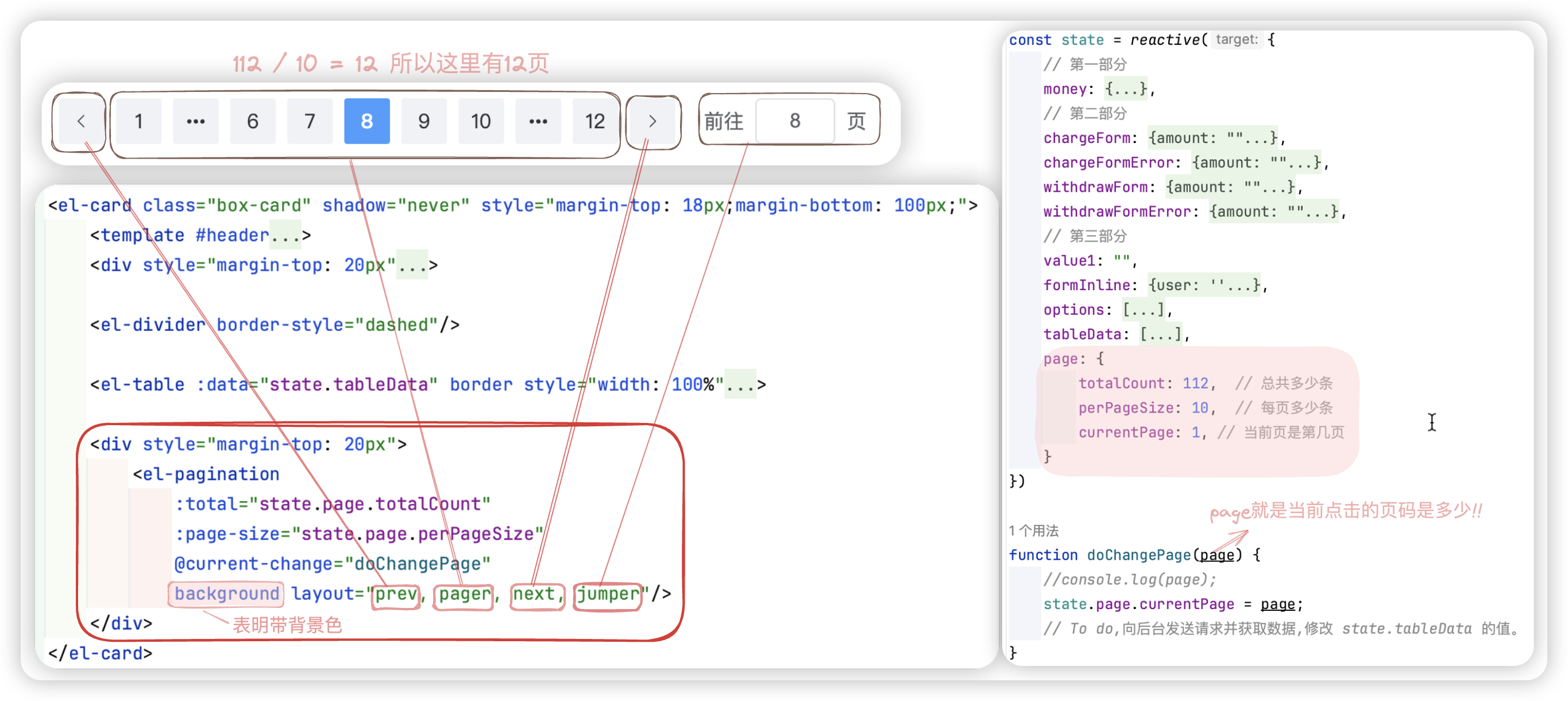Expand the folded money object
The width and height of the screenshot is (1568, 701).
(1126, 90)
